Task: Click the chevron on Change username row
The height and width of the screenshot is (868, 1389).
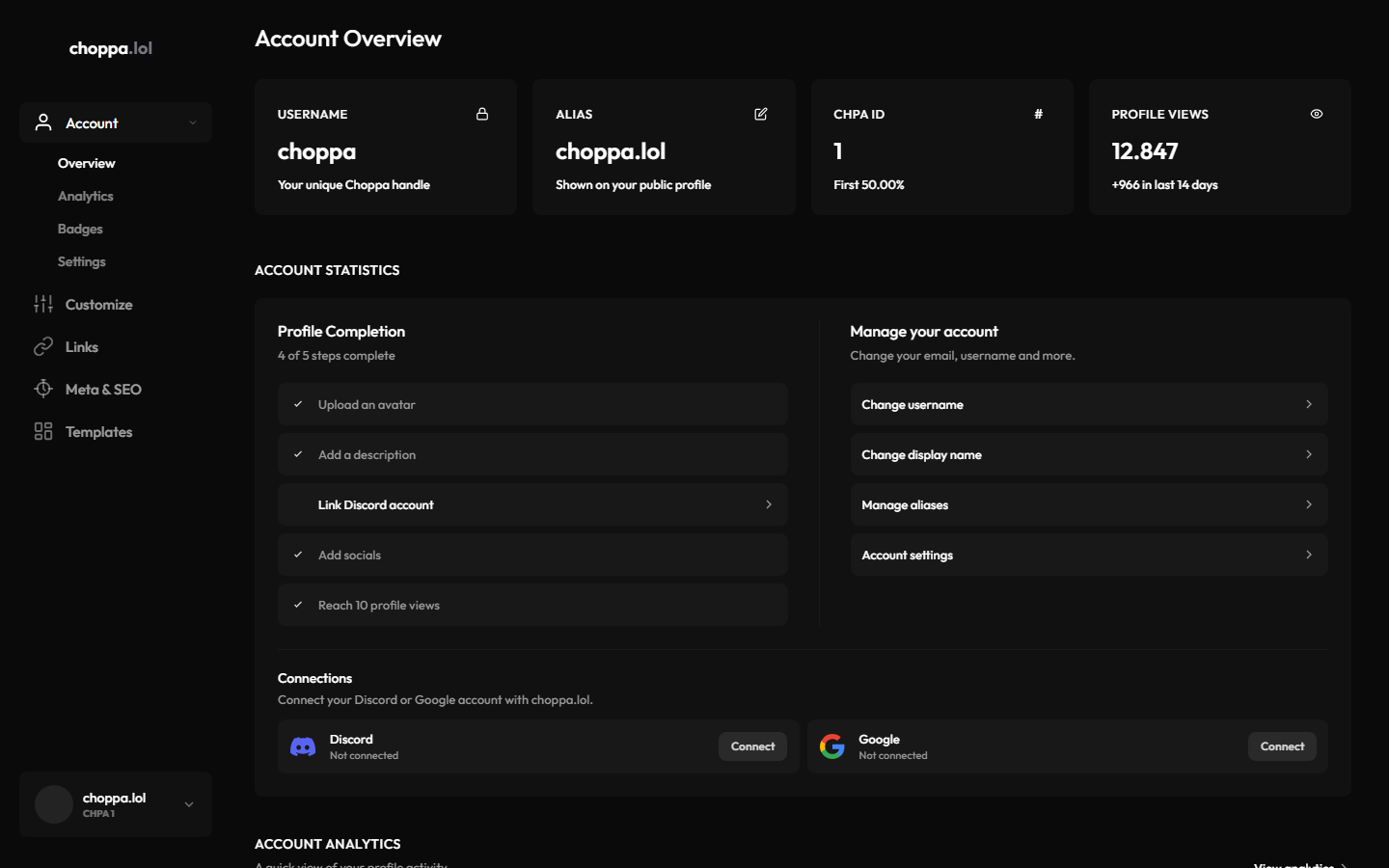Action: tap(1309, 404)
